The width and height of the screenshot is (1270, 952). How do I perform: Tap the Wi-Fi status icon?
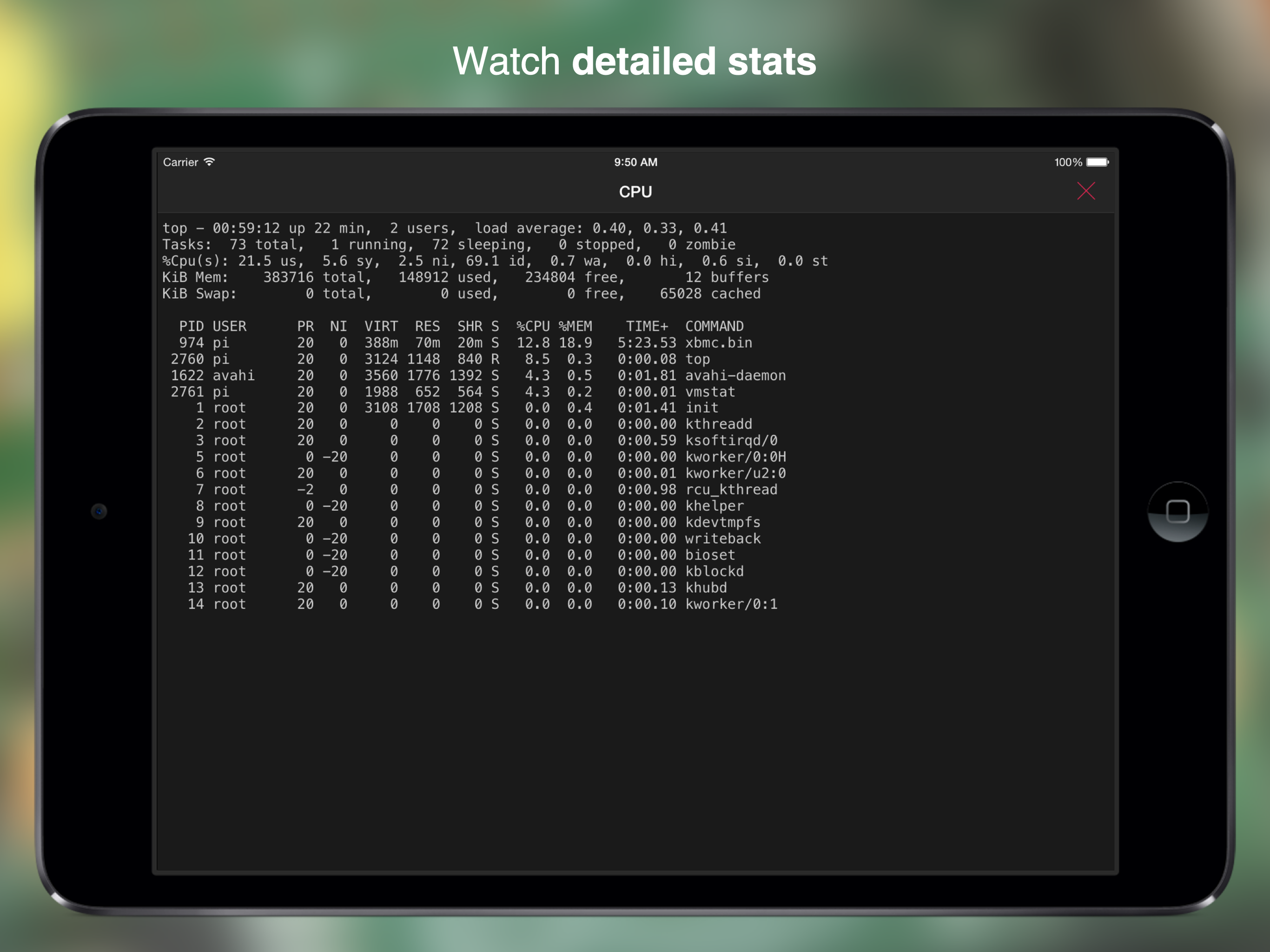210,162
